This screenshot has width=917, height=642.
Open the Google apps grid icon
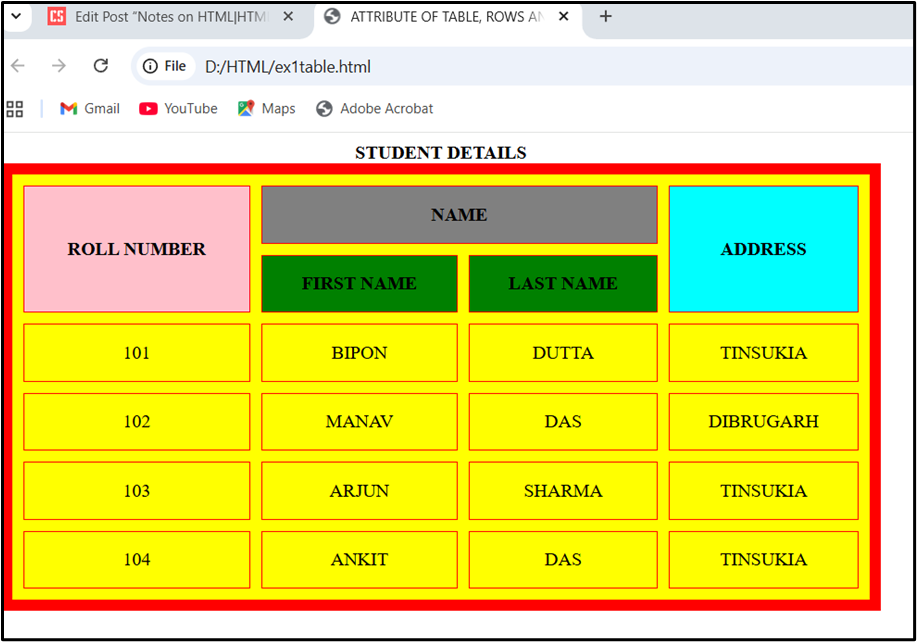coord(15,109)
